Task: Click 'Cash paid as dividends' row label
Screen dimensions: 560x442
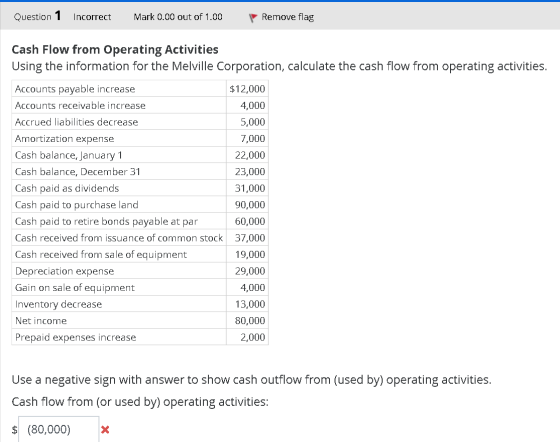Action: 67,188
